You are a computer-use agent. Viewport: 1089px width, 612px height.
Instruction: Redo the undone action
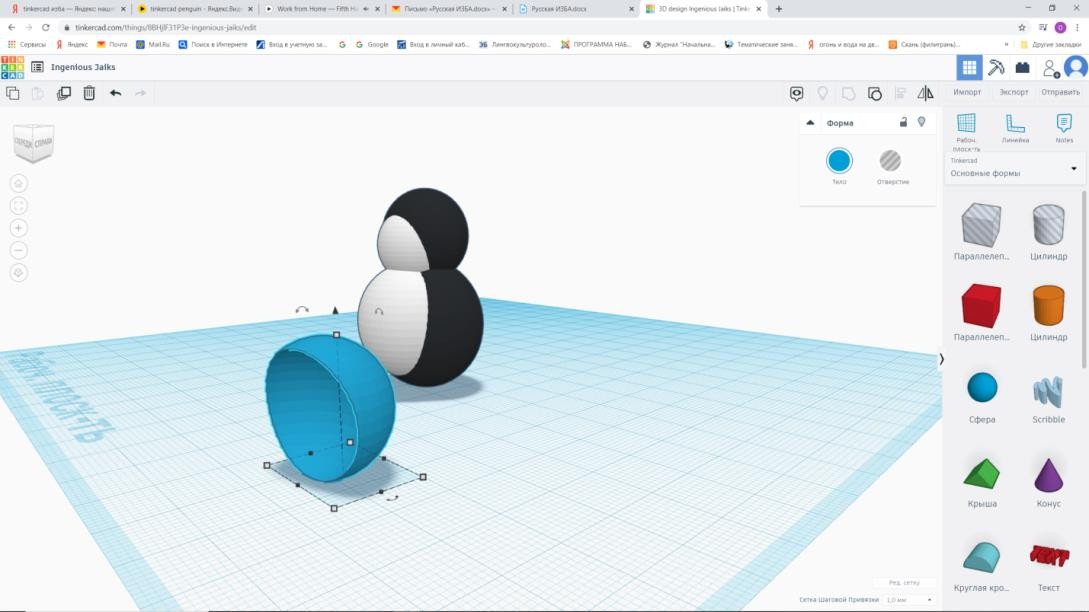tap(140, 93)
